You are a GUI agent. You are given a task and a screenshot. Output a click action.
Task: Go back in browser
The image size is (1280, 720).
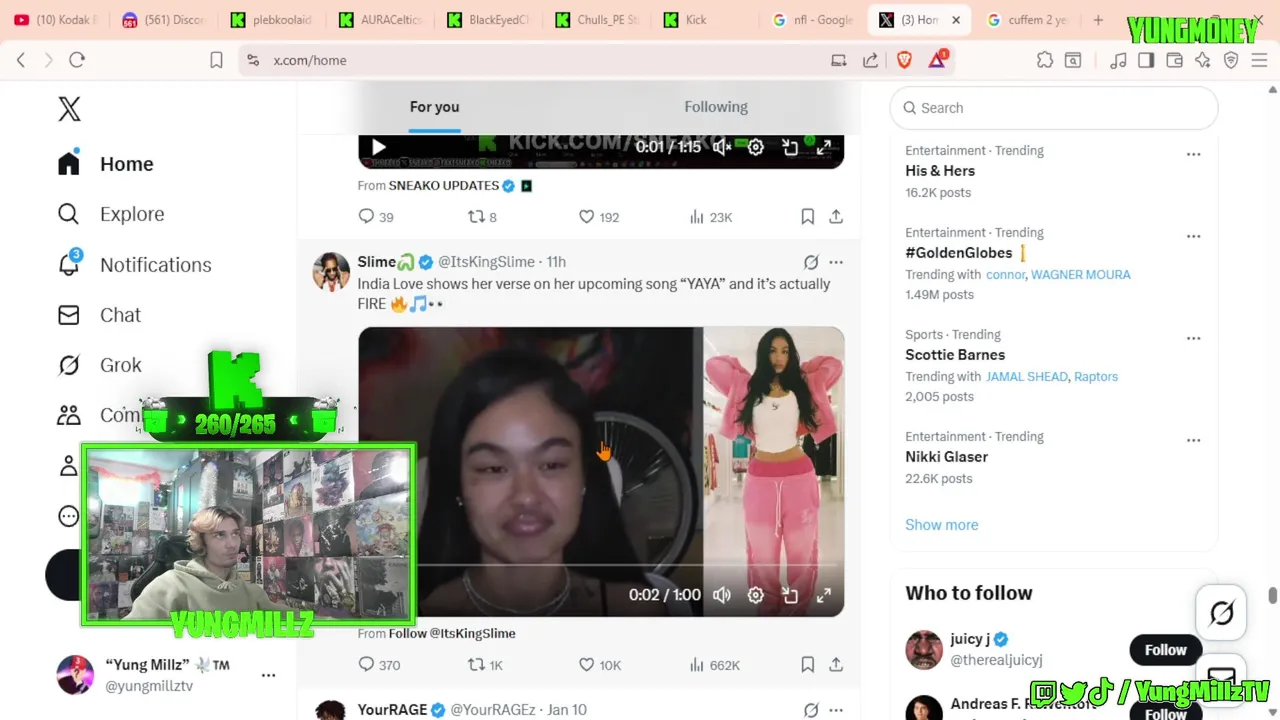[21, 60]
